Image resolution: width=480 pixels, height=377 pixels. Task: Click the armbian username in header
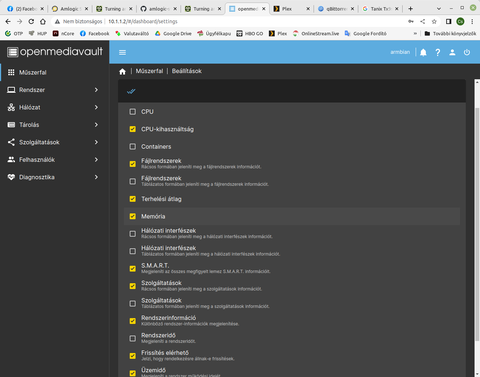[x=400, y=52]
